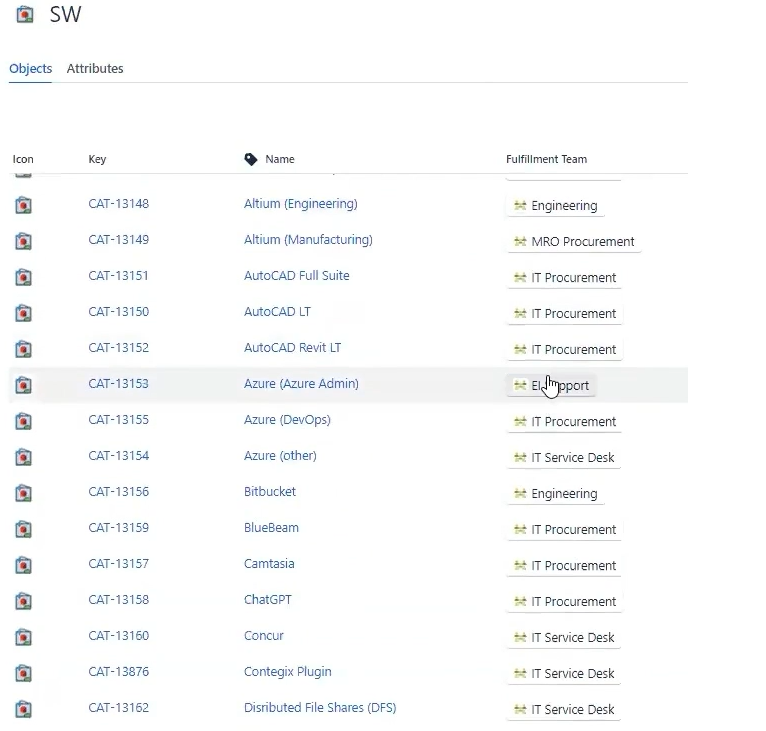
Task: Click the icon in the Camtasia row
Action: [x=23, y=565]
